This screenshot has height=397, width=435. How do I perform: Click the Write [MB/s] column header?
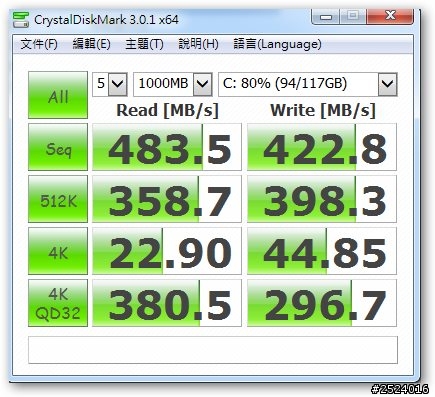[323, 110]
